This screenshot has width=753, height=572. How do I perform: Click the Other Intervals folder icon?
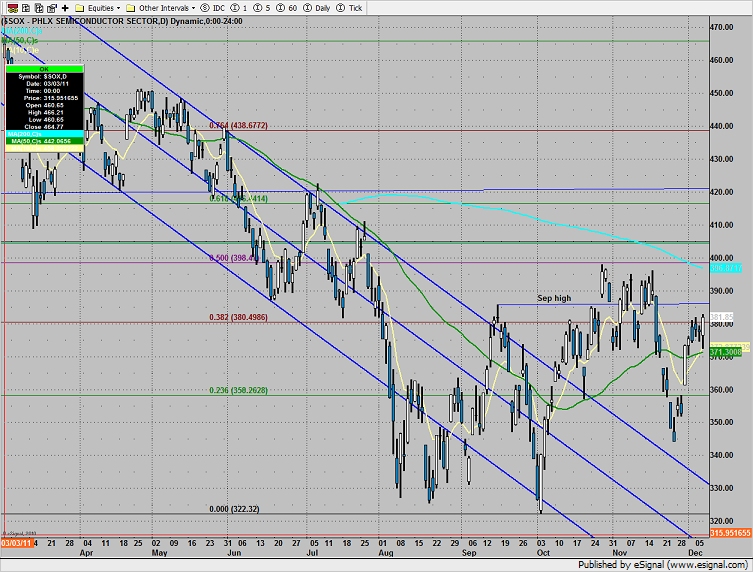[x=131, y=8]
